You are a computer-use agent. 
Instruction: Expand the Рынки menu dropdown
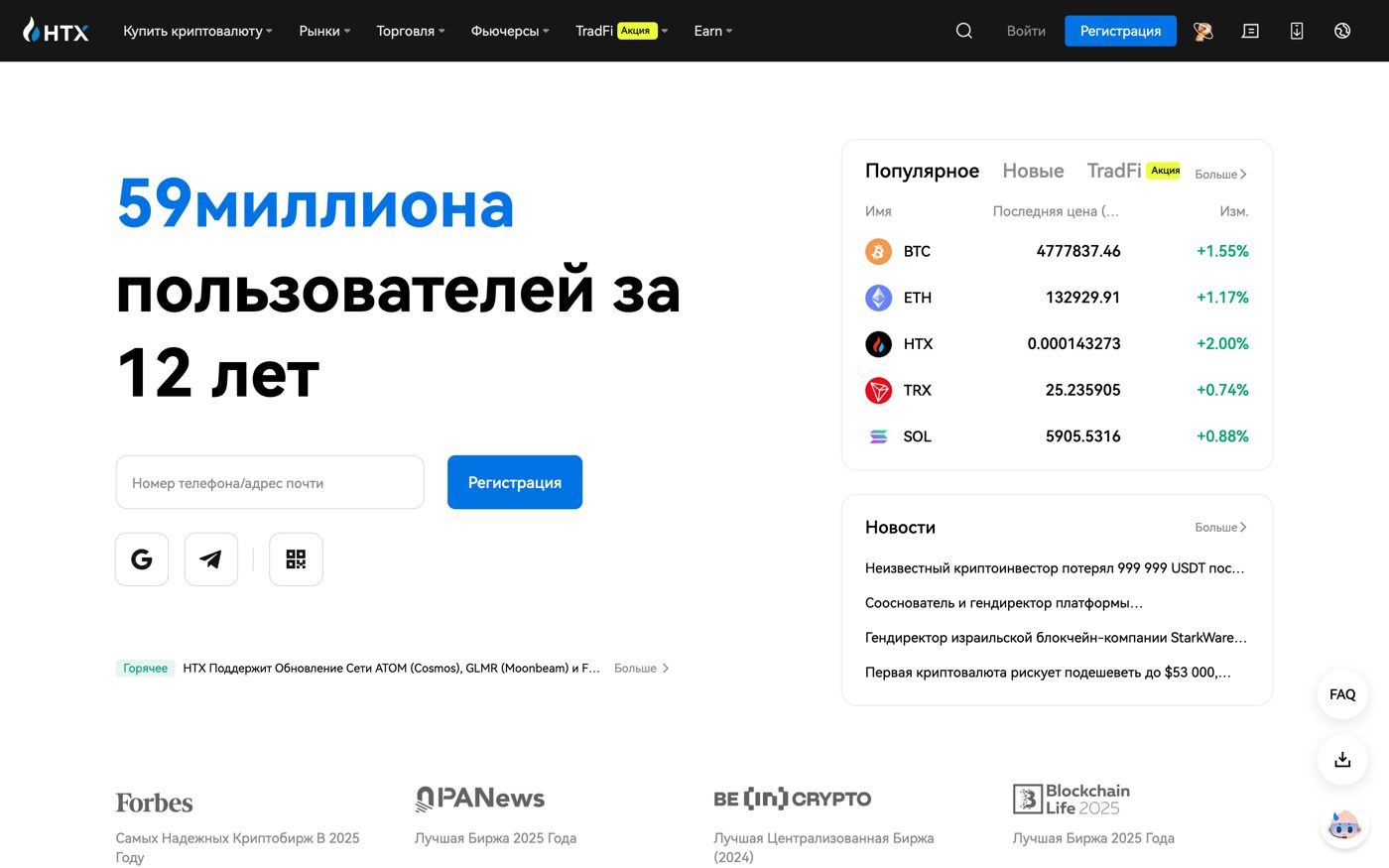(x=324, y=31)
